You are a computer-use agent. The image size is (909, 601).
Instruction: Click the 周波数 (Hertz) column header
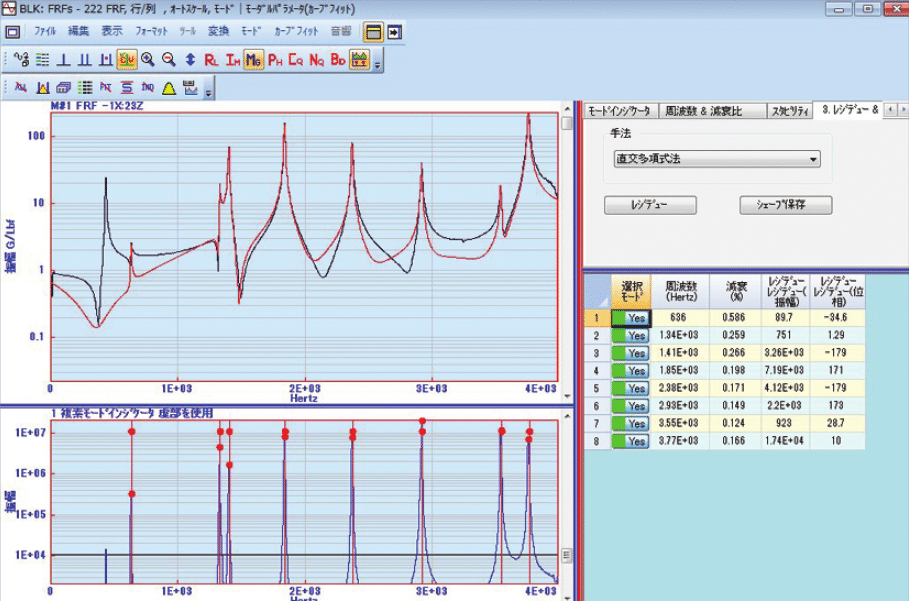click(x=680, y=290)
